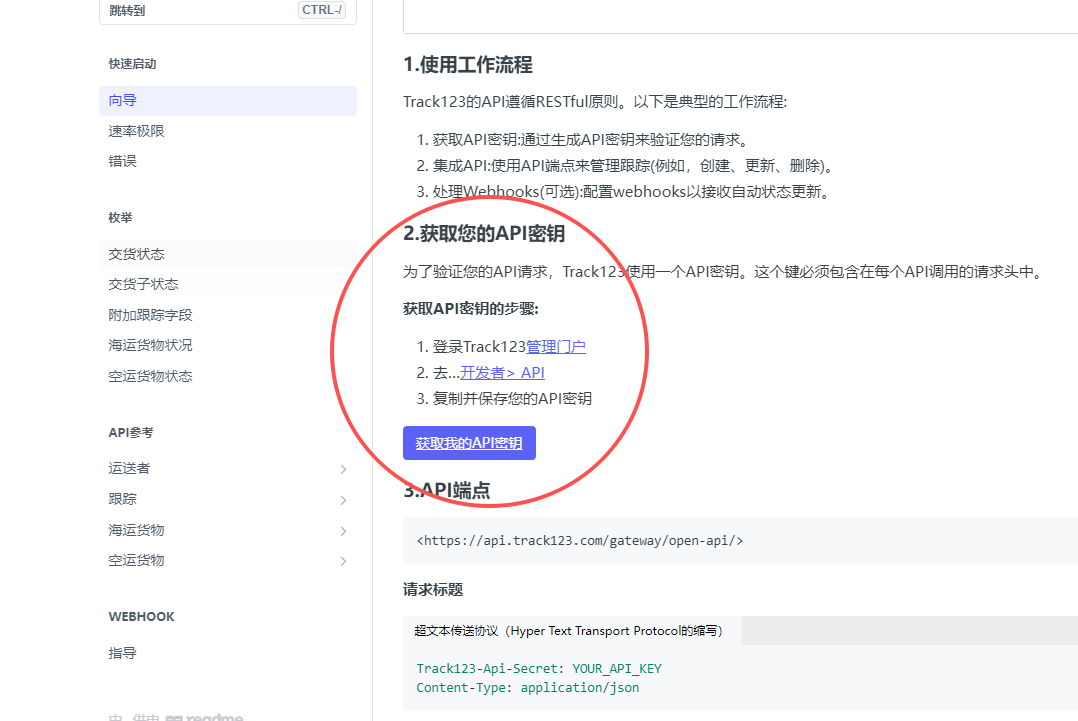Expand the 空运货物 API section chevron
The height and width of the screenshot is (721, 1078).
pyautogui.click(x=343, y=561)
